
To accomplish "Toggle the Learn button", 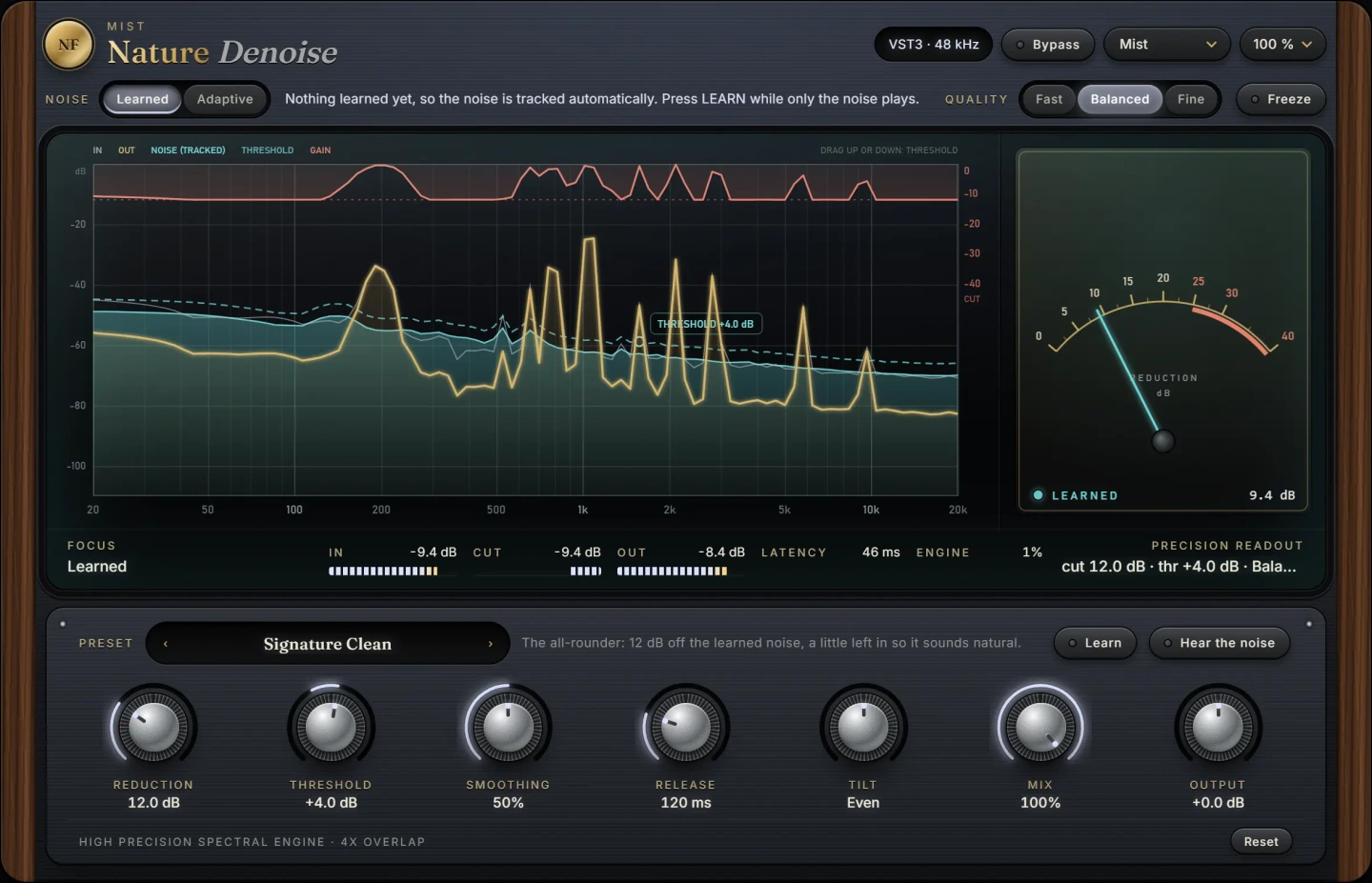I will point(1095,643).
